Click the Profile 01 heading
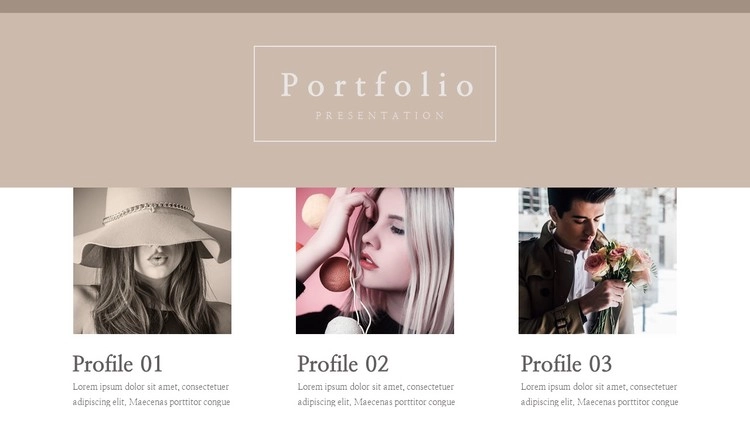750x422 pixels. (117, 364)
